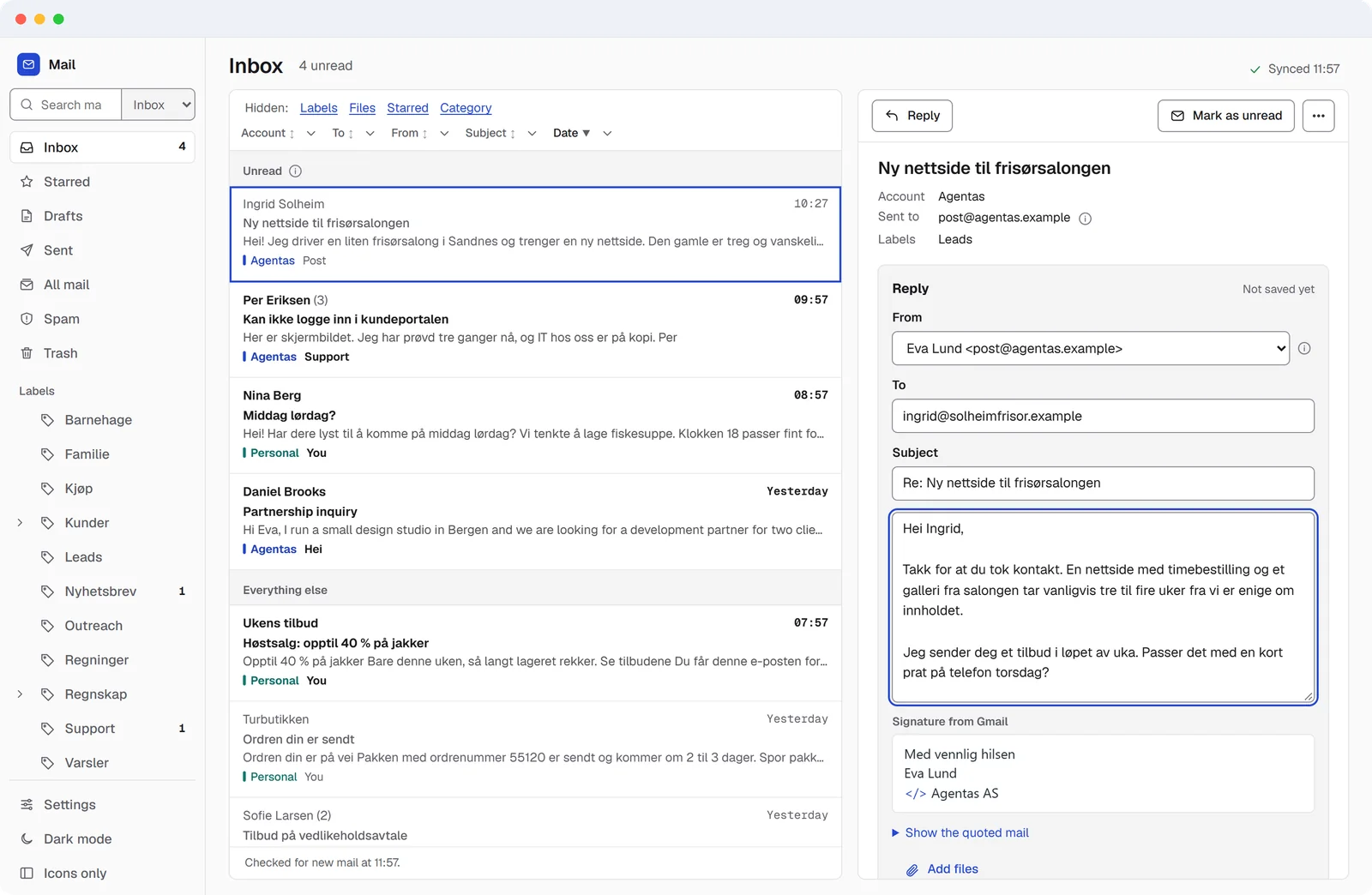The width and height of the screenshot is (1372, 895).
Task: Click the paperclip Add files icon
Action: pos(912,870)
